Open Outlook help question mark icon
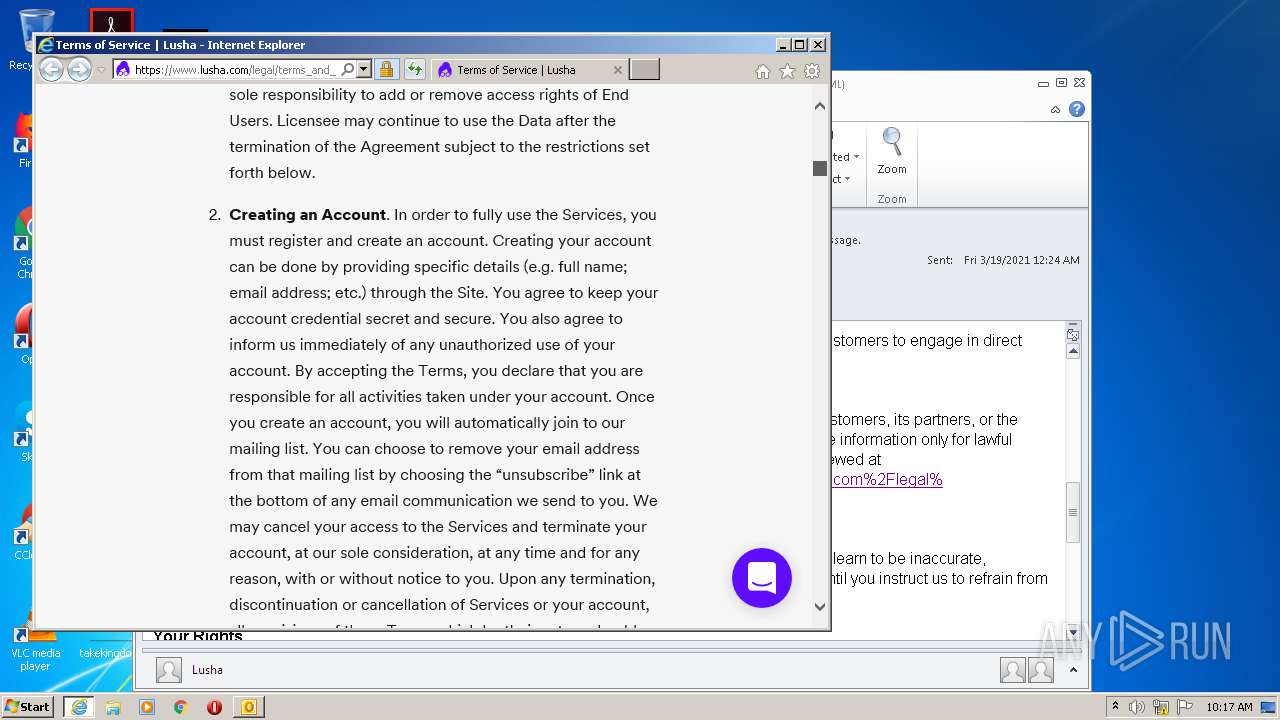The image size is (1280, 720). click(1077, 109)
